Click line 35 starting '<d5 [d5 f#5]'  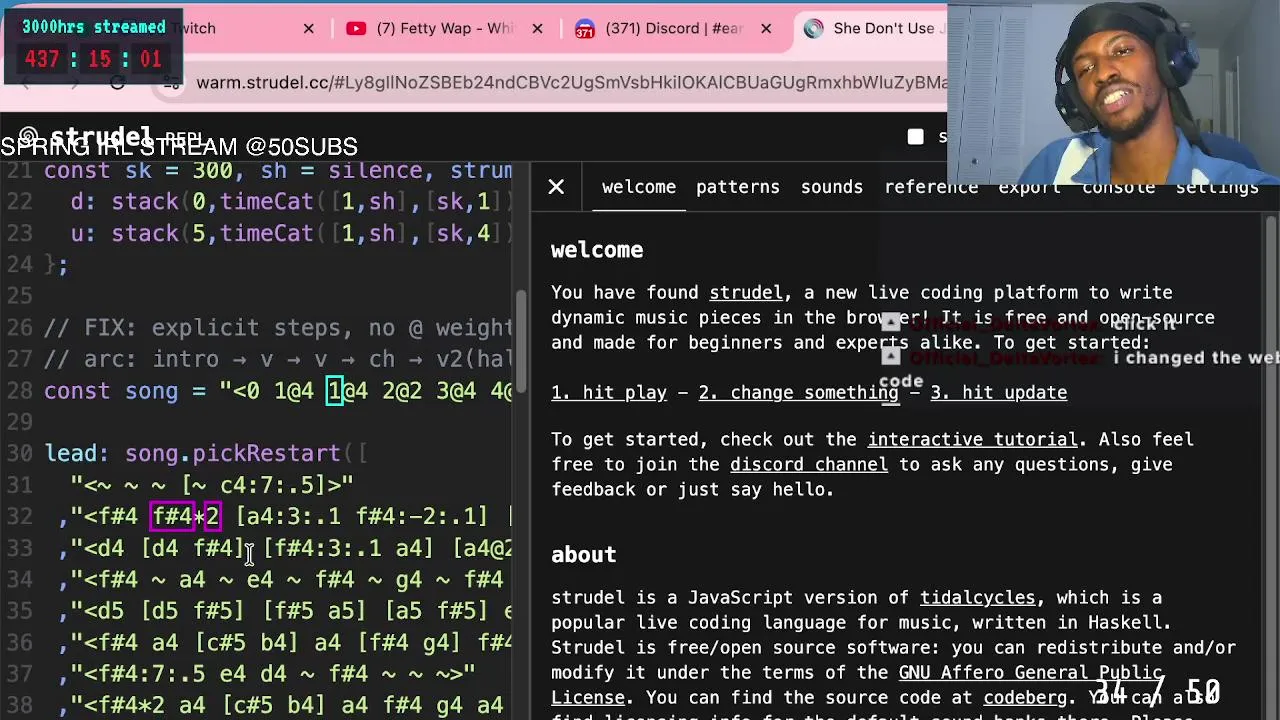click(x=286, y=611)
